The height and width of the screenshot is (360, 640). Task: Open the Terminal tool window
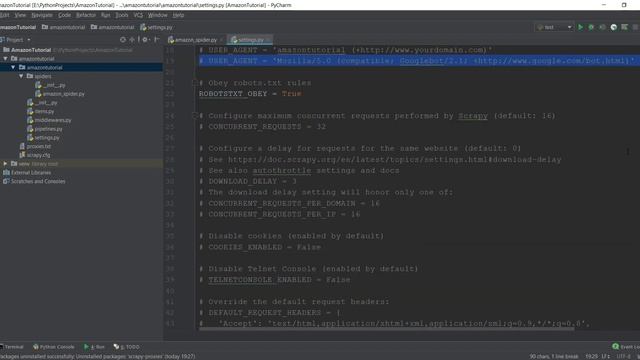12,347
